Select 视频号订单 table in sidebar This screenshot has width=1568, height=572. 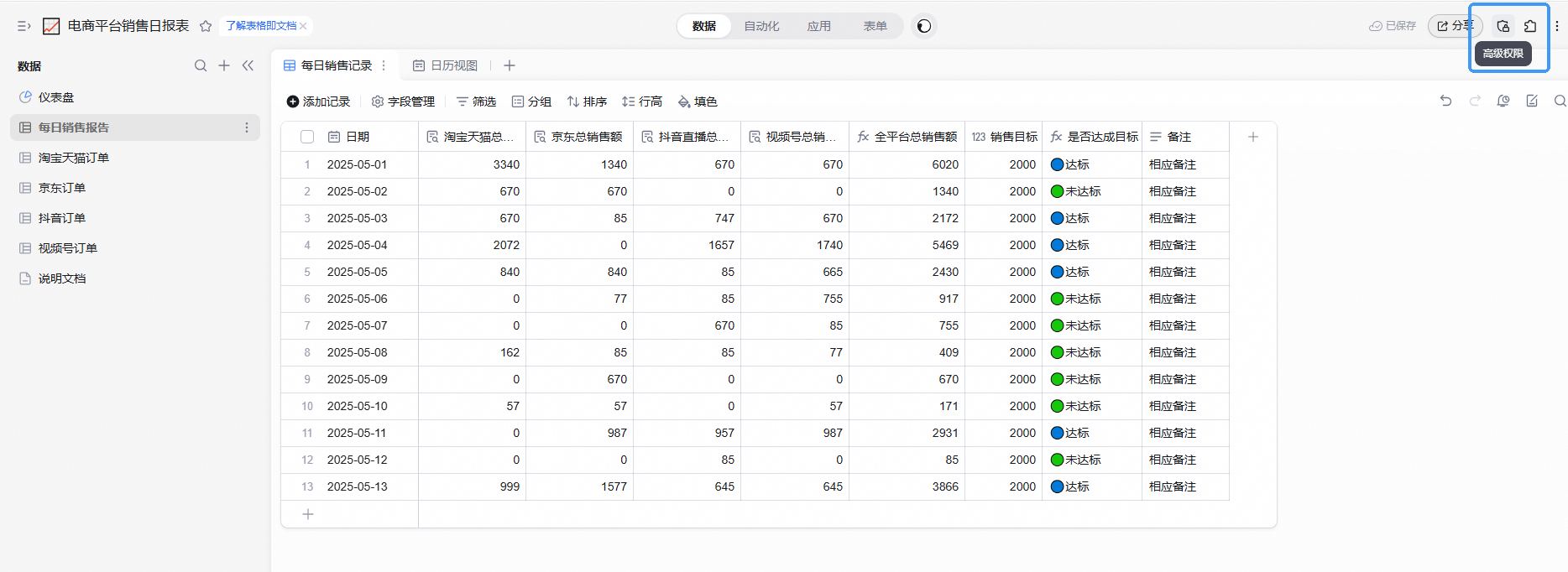coord(134,248)
